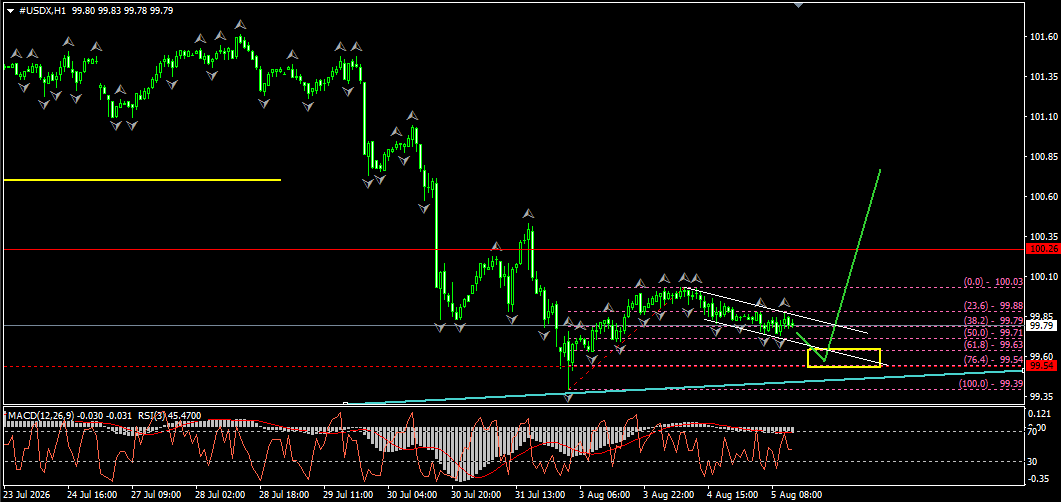This screenshot has height=502, width=1061.
Task: Click the 30 Jul 04:00 time label
Action: coord(410,495)
